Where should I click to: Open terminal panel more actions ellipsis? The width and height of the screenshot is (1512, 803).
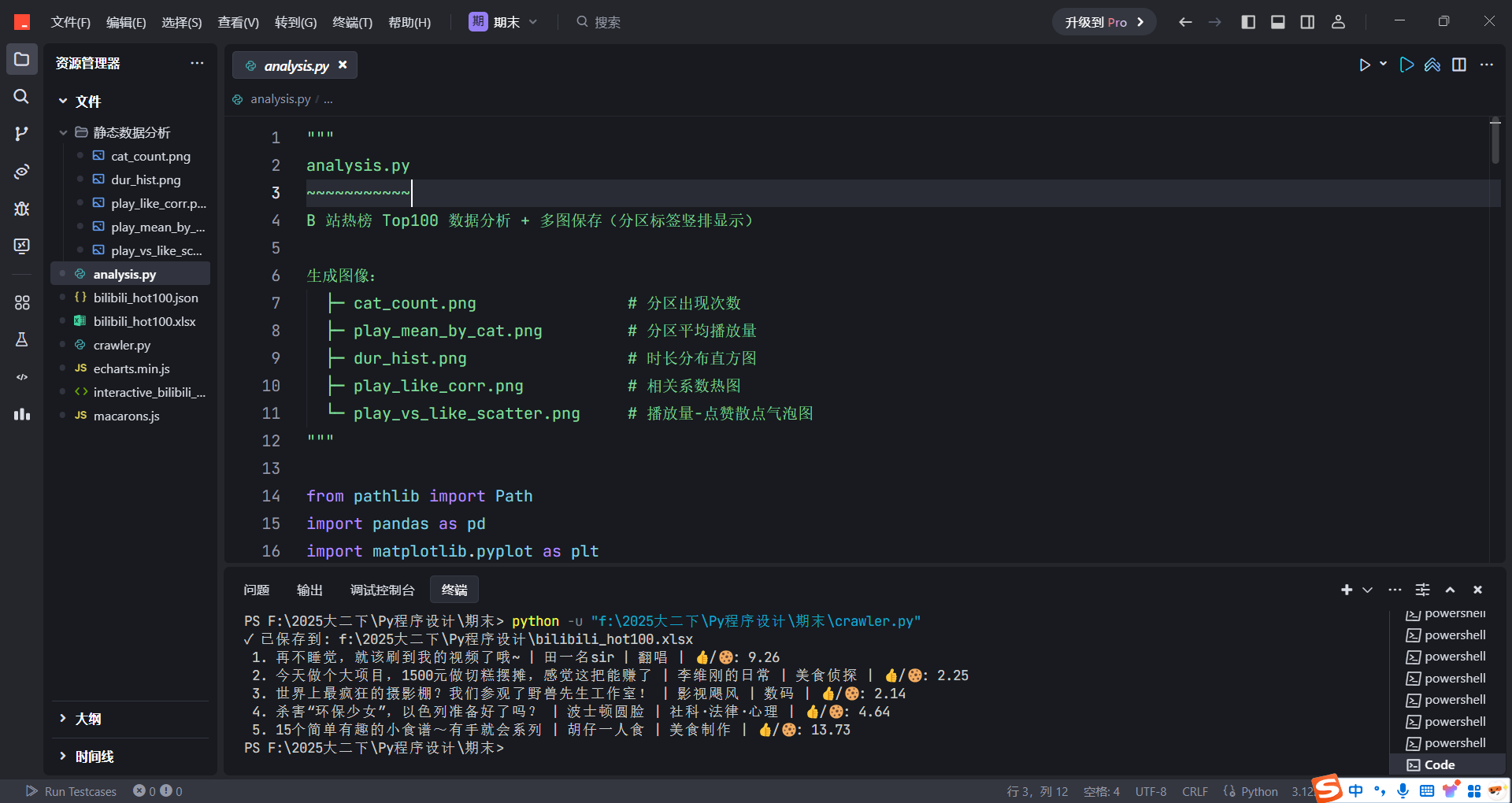coord(1395,590)
